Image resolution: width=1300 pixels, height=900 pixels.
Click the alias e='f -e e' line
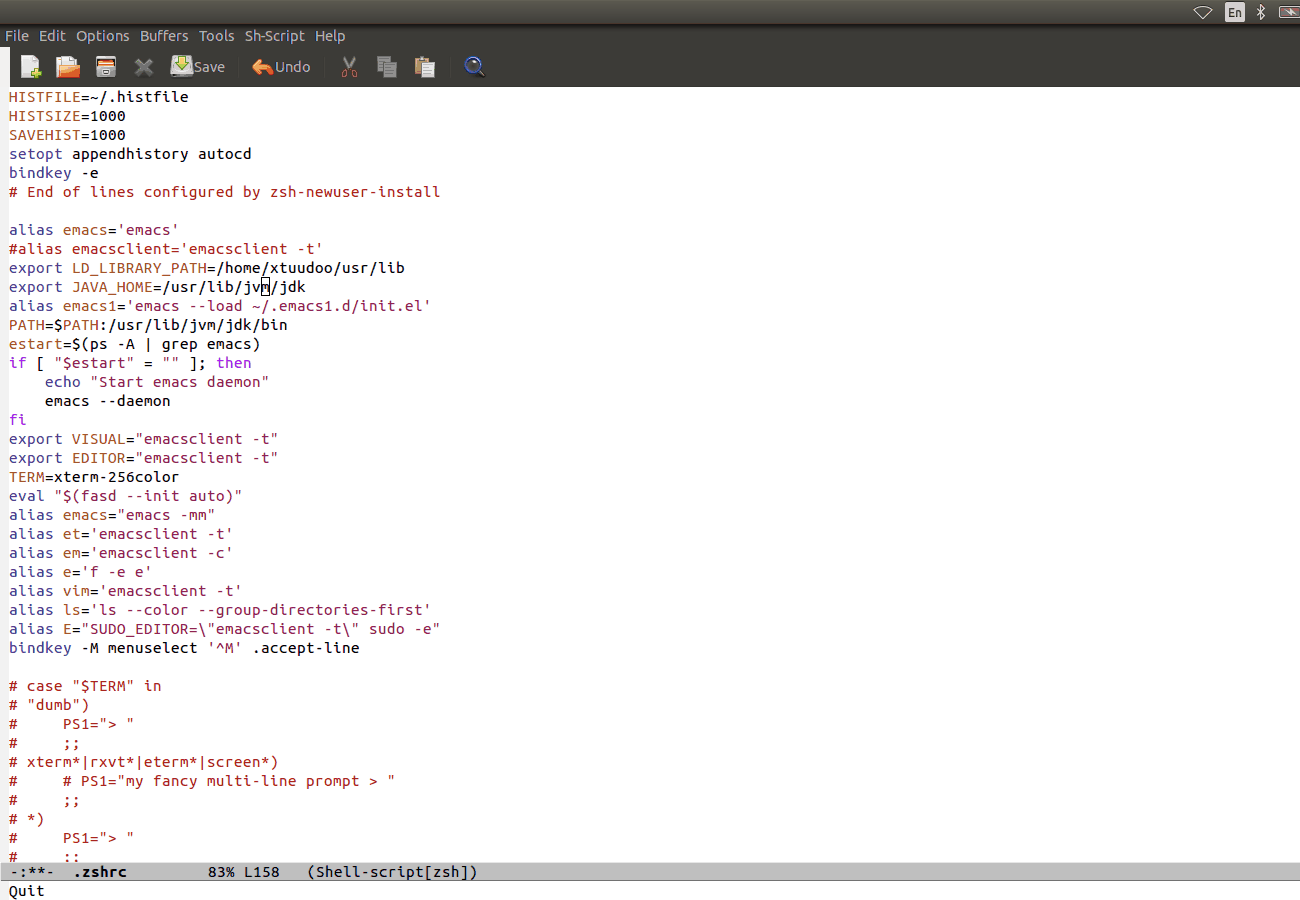coord(80,572)
